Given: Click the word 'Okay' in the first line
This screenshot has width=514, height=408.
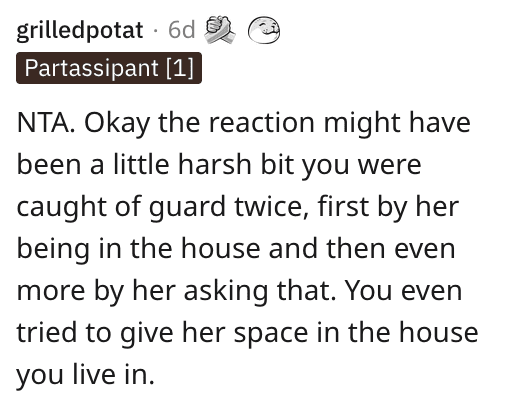Looking at the screenshot, I should (117, 123).
